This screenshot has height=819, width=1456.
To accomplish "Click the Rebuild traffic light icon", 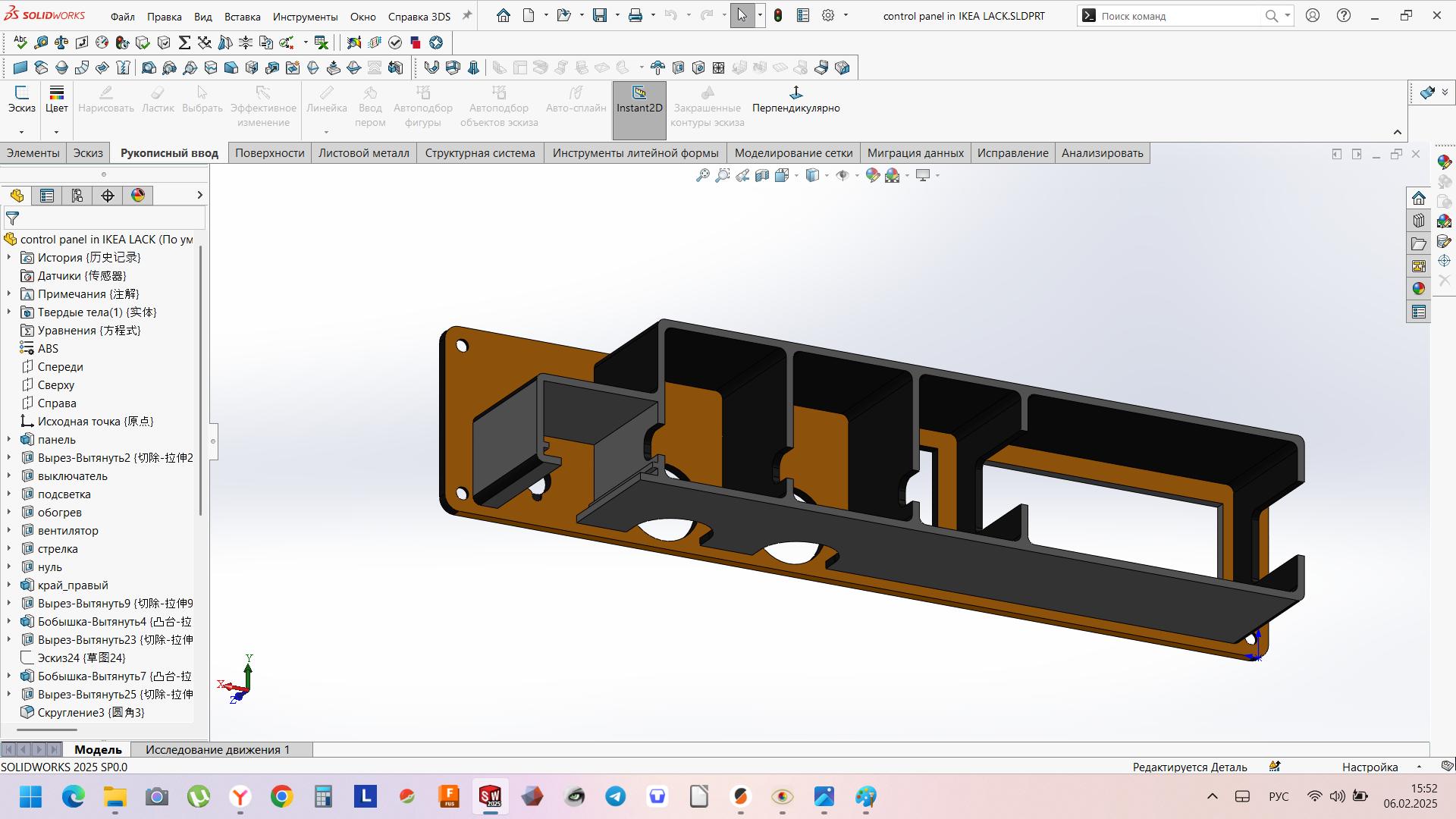I will pos(778,15).
